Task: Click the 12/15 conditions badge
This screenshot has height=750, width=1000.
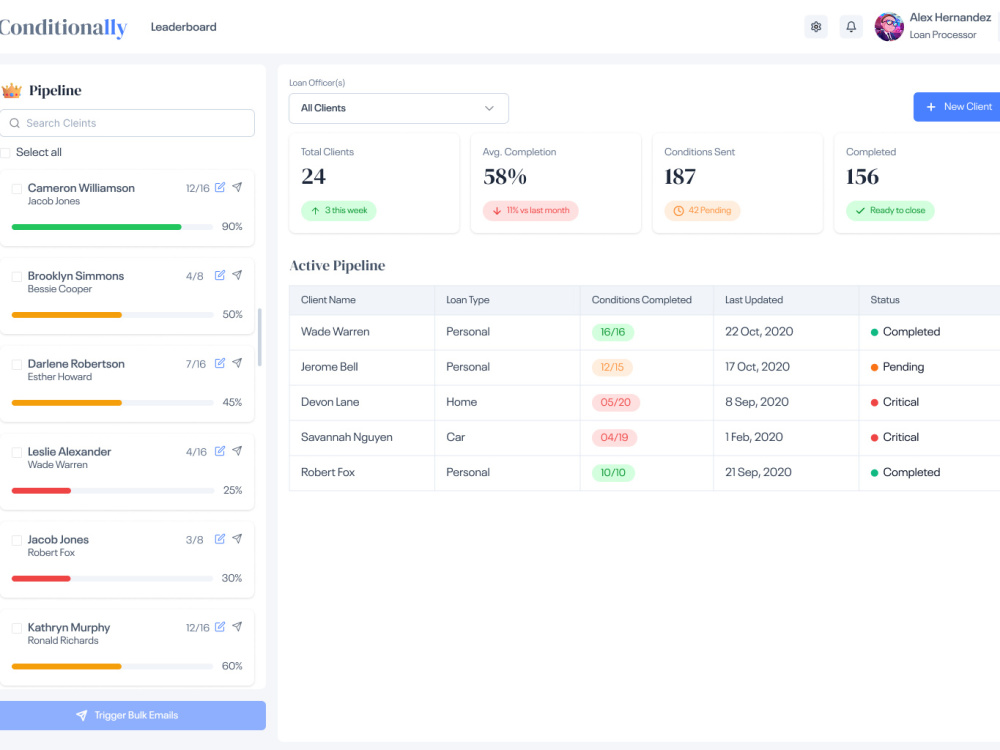Action: pyautogui.click(x=612, y=367)
